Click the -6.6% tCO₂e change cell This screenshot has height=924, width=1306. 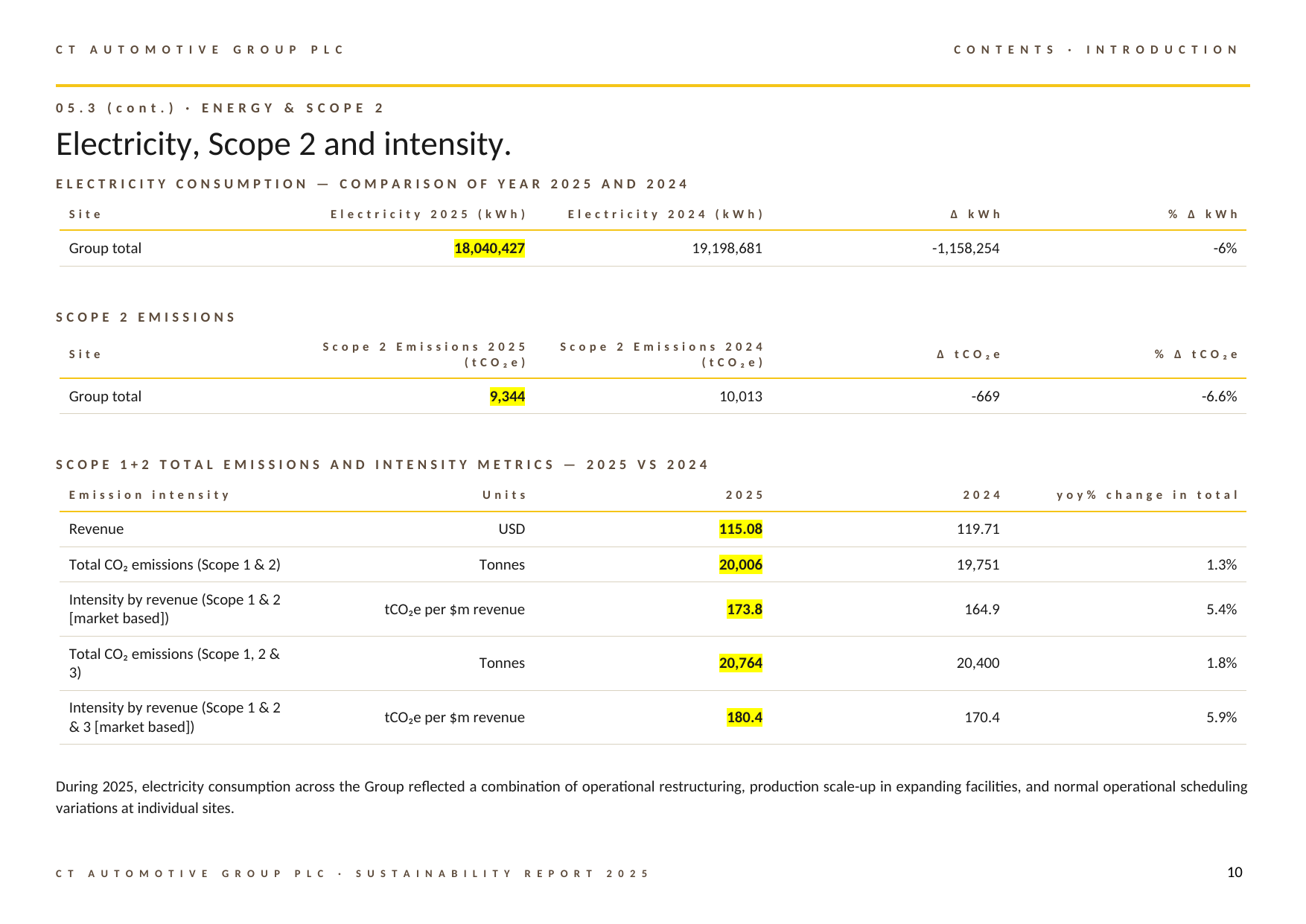(x=1219, y=397)
